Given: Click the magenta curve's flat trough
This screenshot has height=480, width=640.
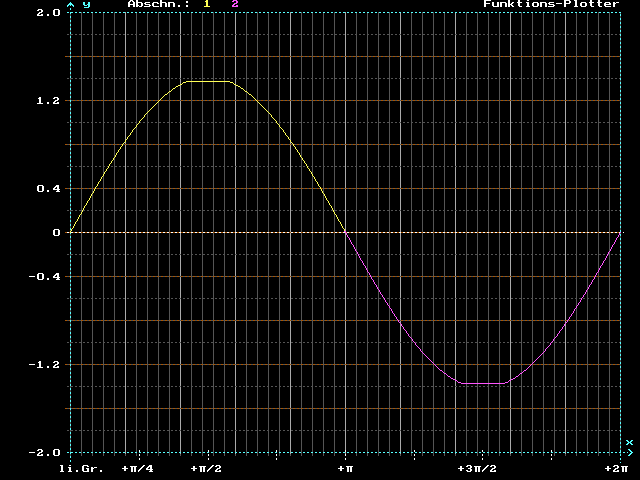Looking at the screenshot, I should coord(483,383).
